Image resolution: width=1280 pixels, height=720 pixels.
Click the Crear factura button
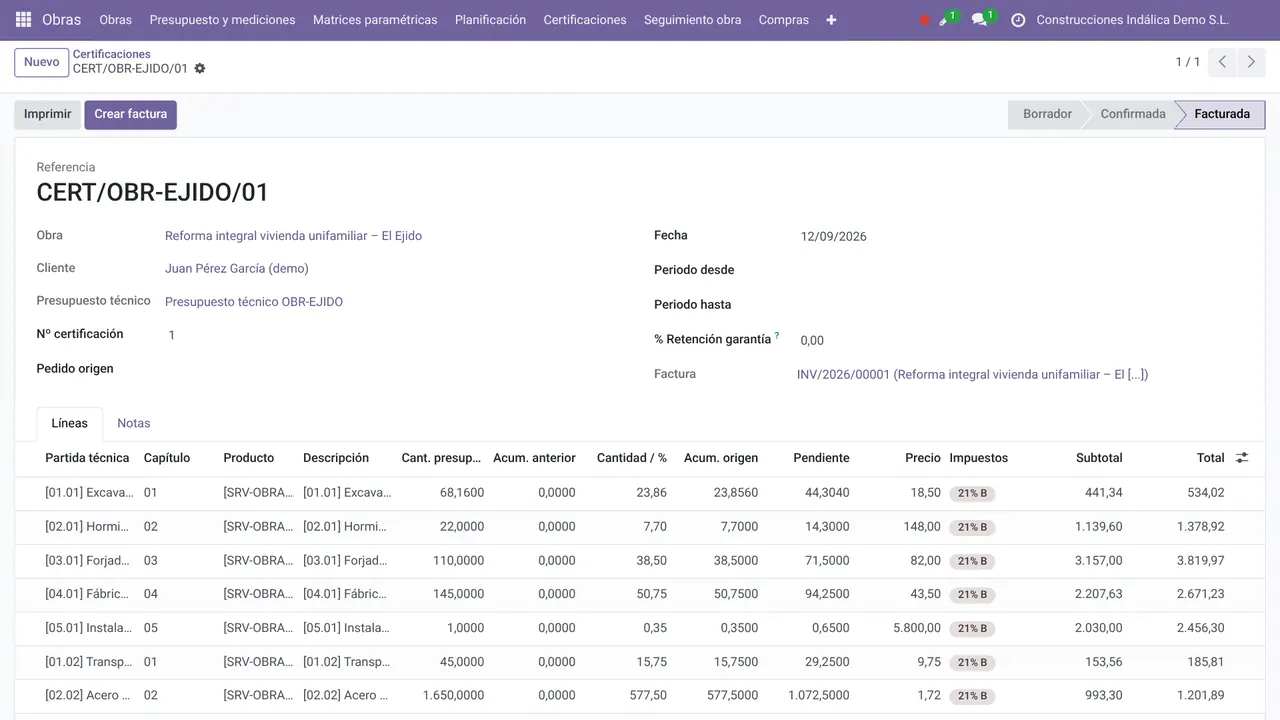130,114
